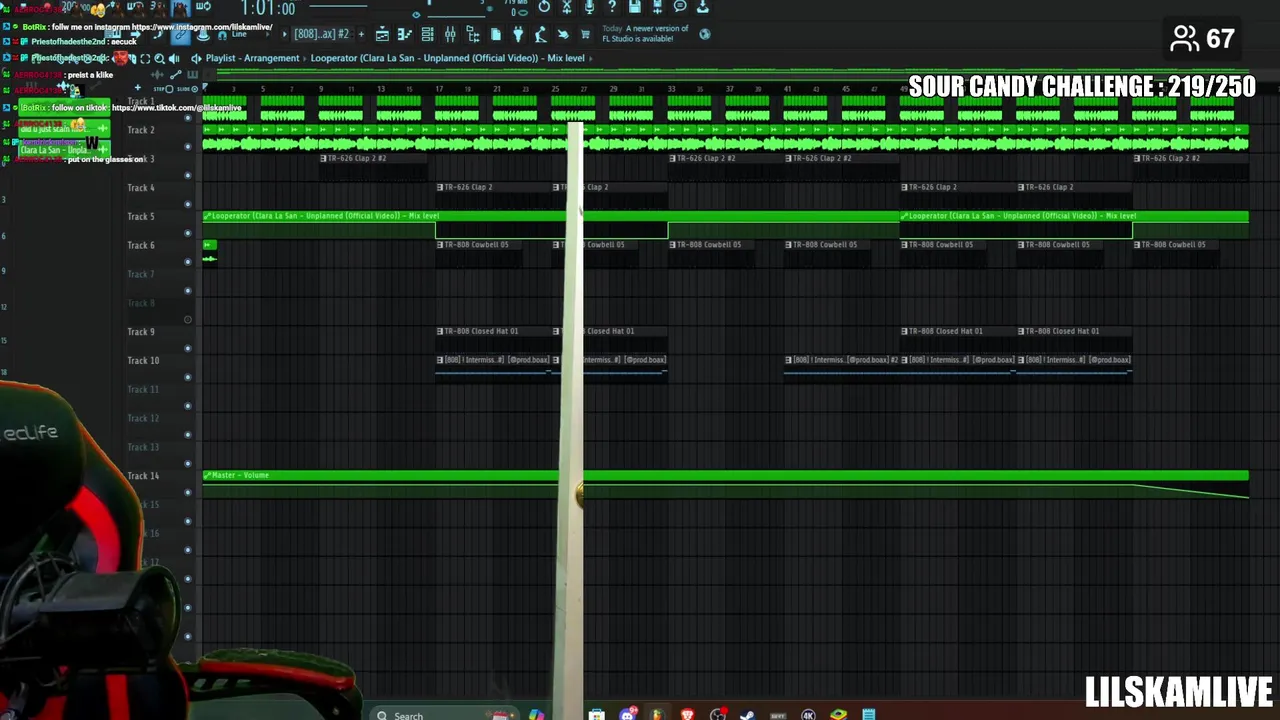Save project with the floppy disk icon

point(634,7)
